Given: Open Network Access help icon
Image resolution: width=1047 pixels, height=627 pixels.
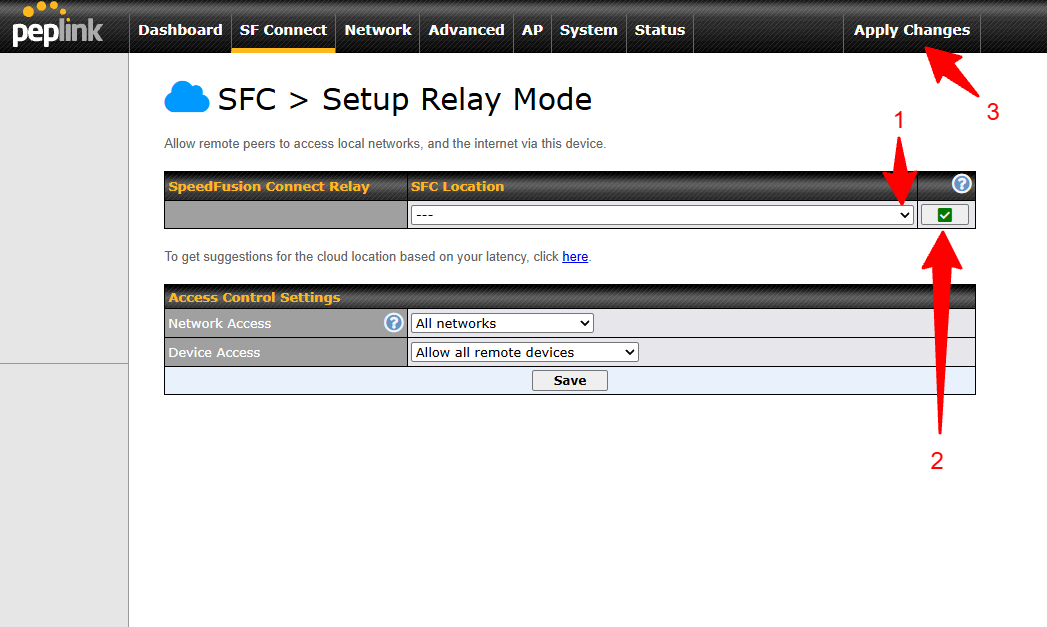Looking at the screenshot, I should [394, 323].
